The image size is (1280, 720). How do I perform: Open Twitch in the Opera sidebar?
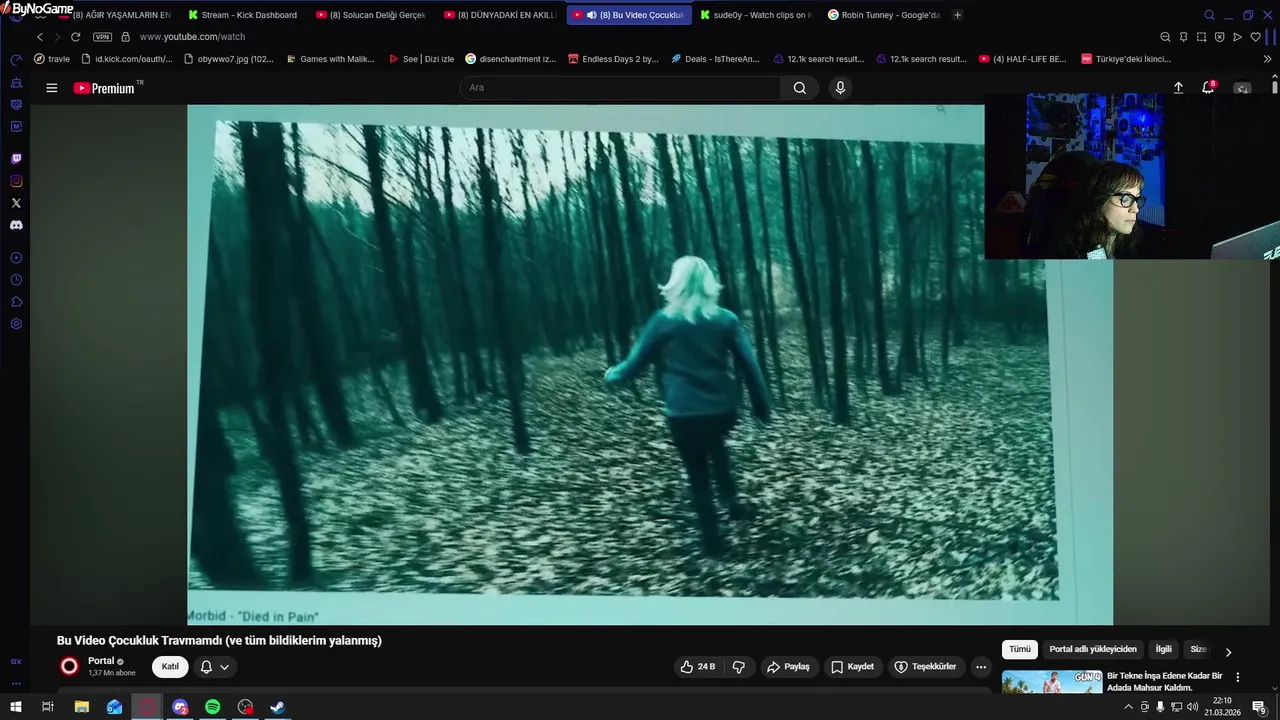(x=16, y=159)
